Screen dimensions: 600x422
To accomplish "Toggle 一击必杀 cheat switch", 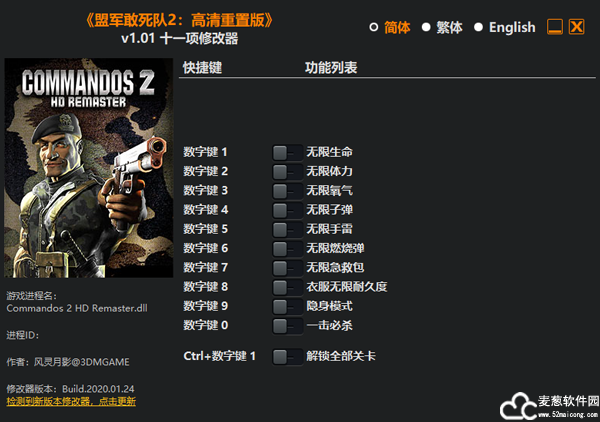I will point(287,326).
